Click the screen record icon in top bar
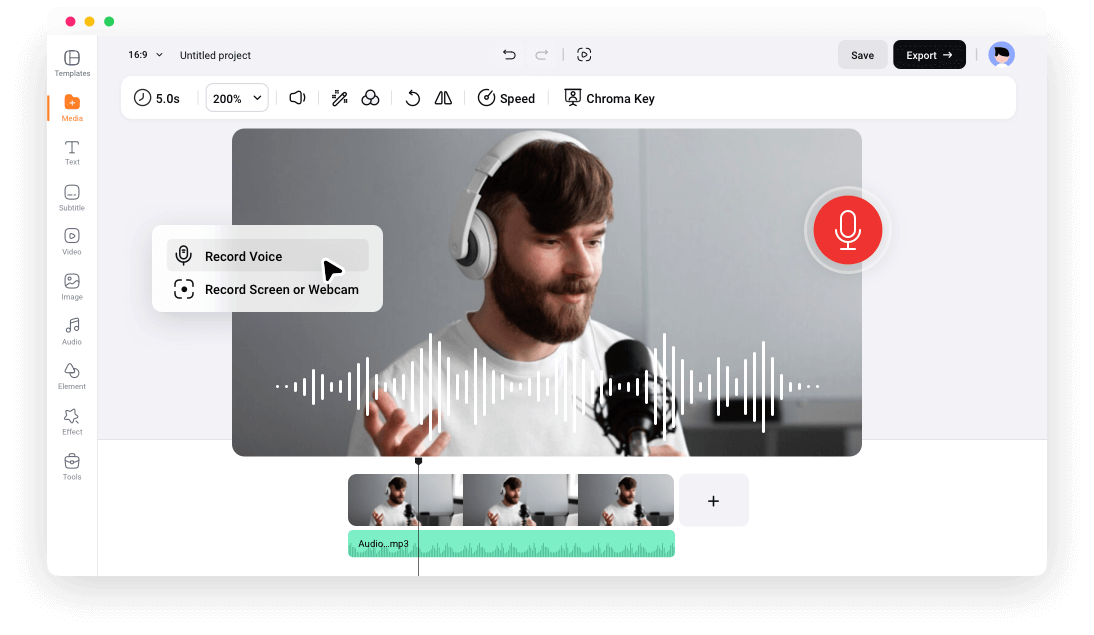Viewport: 1094px width, 635px height. pos(584,54)
